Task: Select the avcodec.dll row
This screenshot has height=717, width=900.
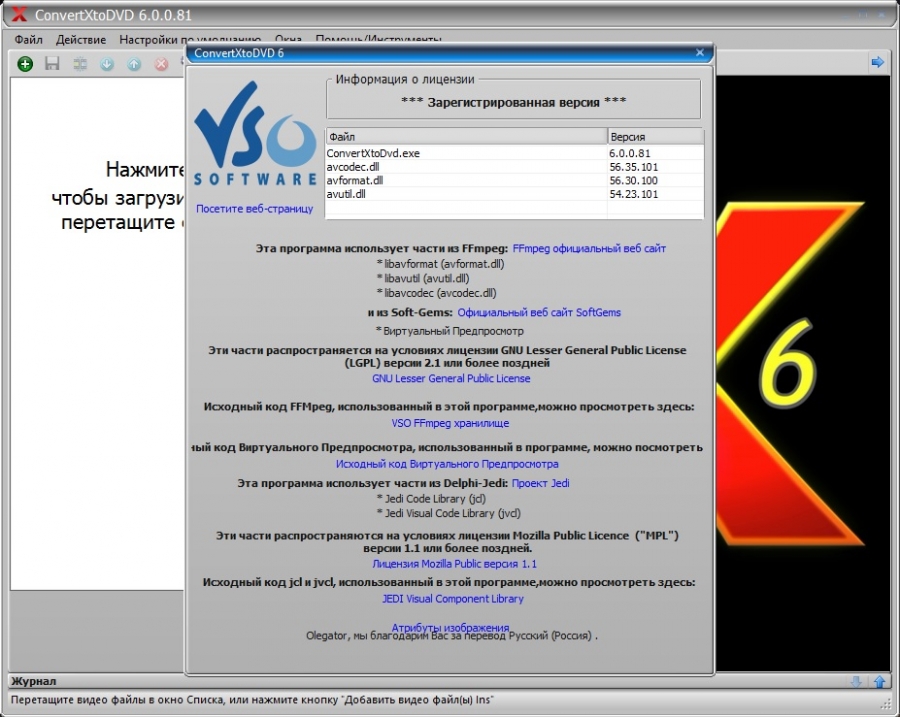Action: click(x=515, y=167)
